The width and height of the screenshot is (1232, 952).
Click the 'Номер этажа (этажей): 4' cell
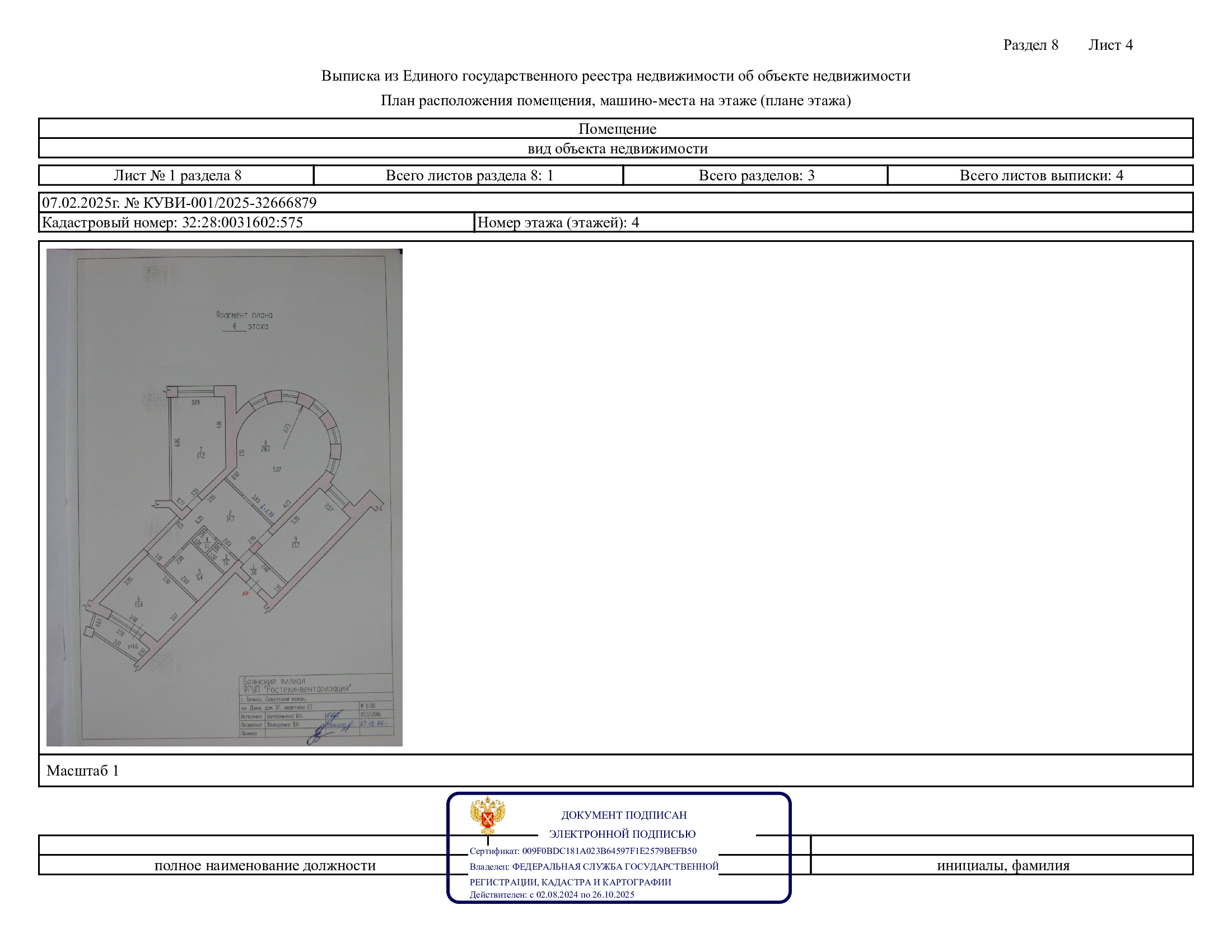(558, 222)
